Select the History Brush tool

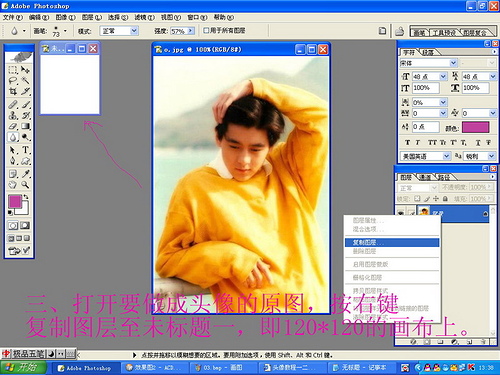click(x=25, y=115)
